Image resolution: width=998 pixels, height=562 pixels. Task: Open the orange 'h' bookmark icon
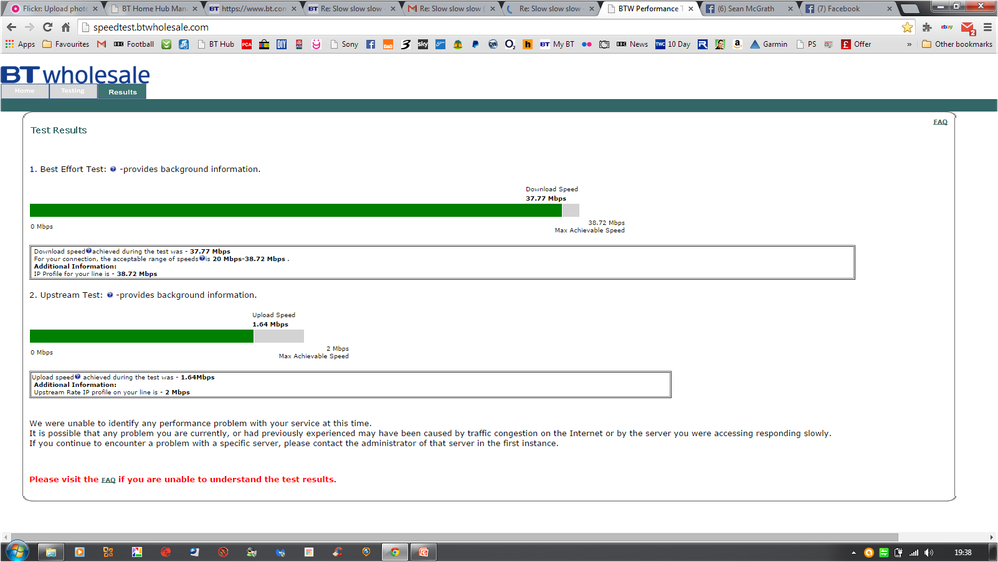pos(527,44)
